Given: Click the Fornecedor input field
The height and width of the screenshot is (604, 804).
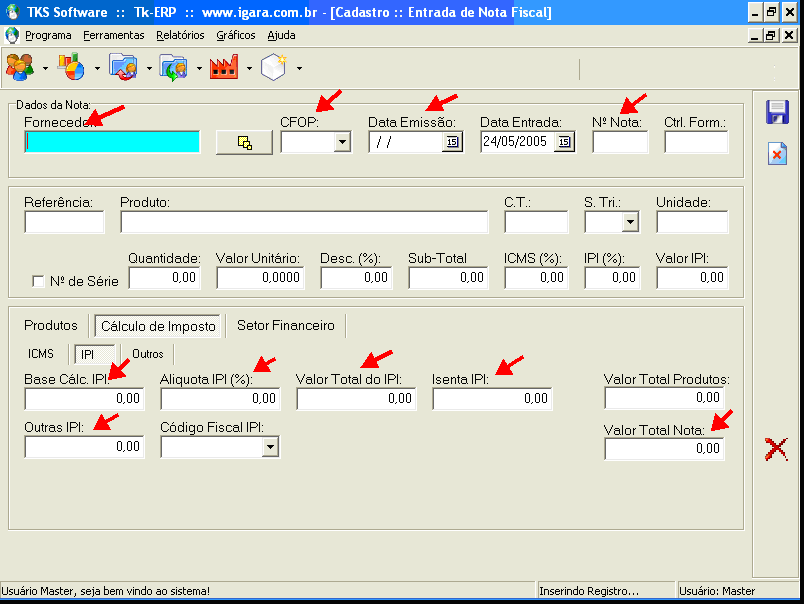Looking at the screenshot, I should coord(112,142).
